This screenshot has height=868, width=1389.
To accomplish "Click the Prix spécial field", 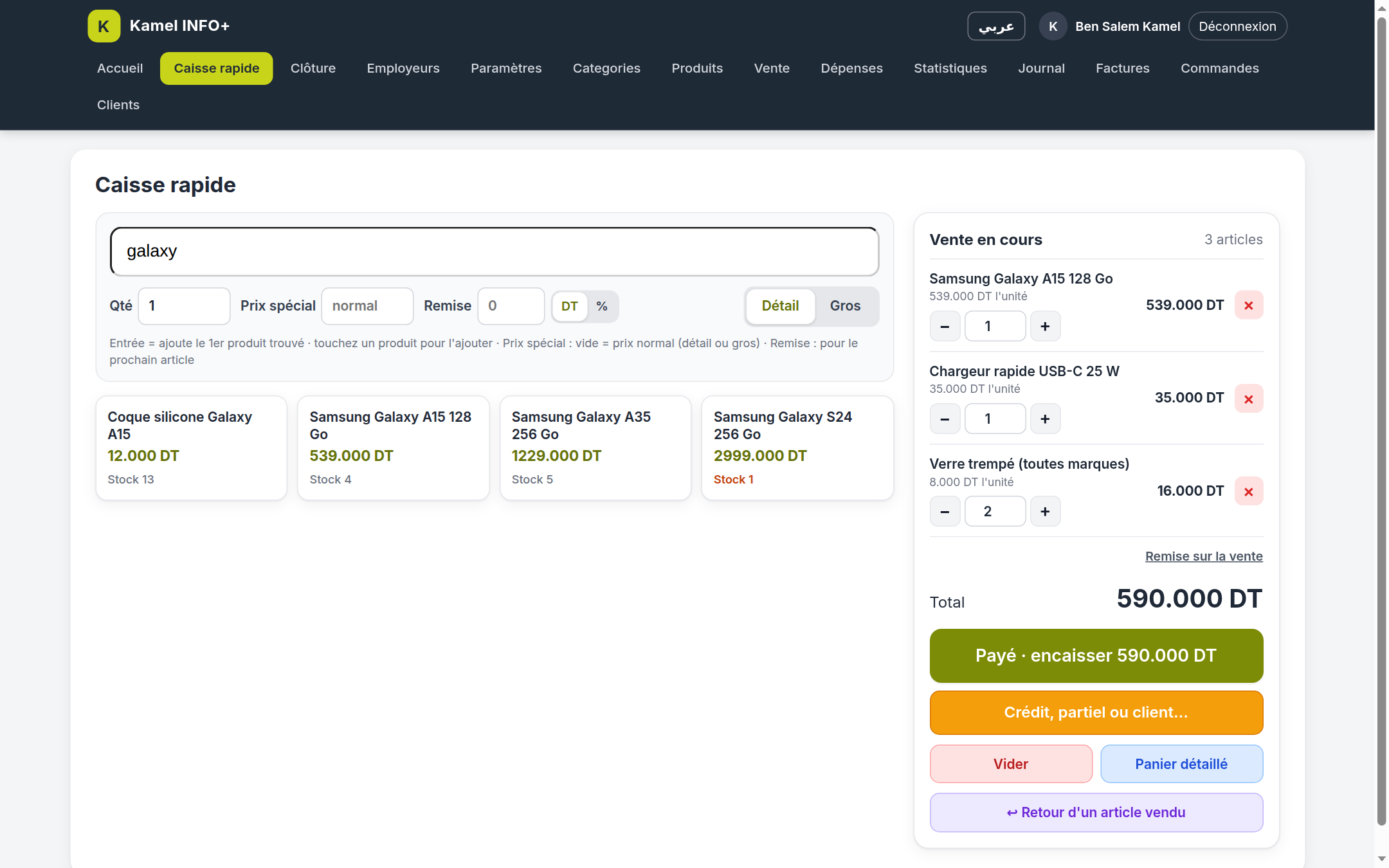I will point(367,306).
